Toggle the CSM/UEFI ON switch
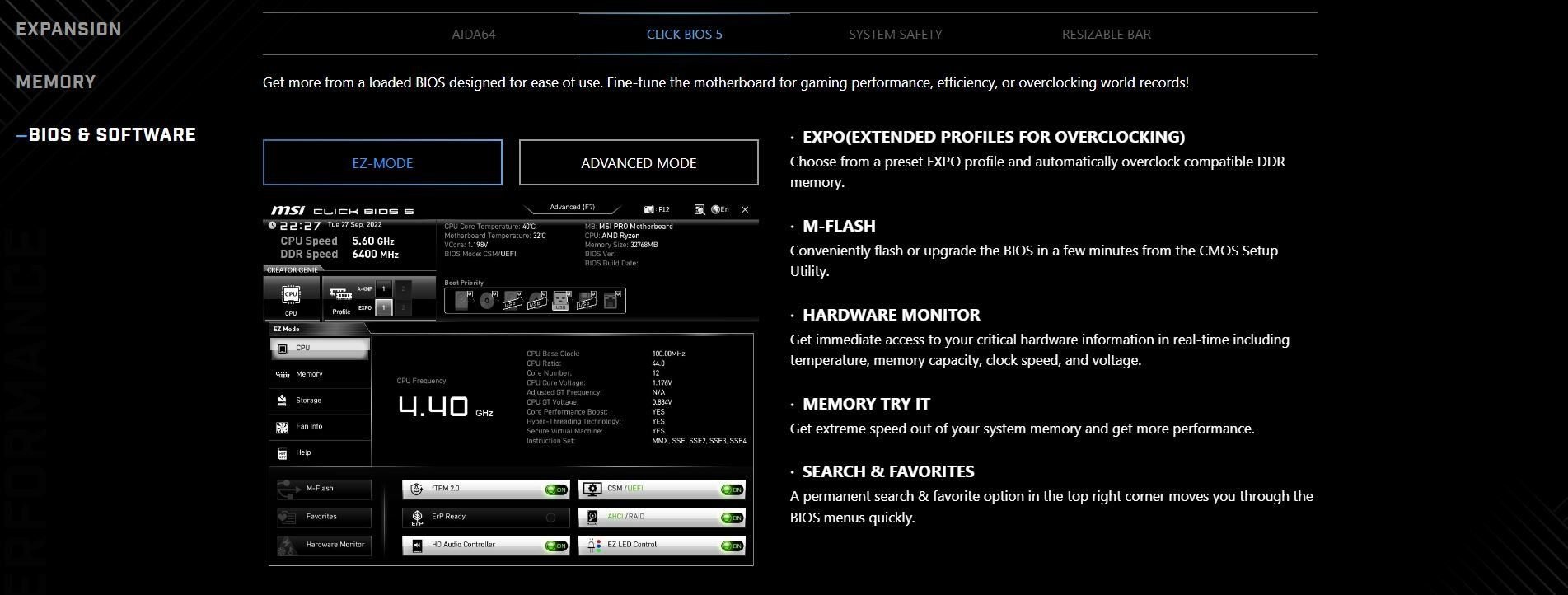1568x595 pixels. [732, 490]
